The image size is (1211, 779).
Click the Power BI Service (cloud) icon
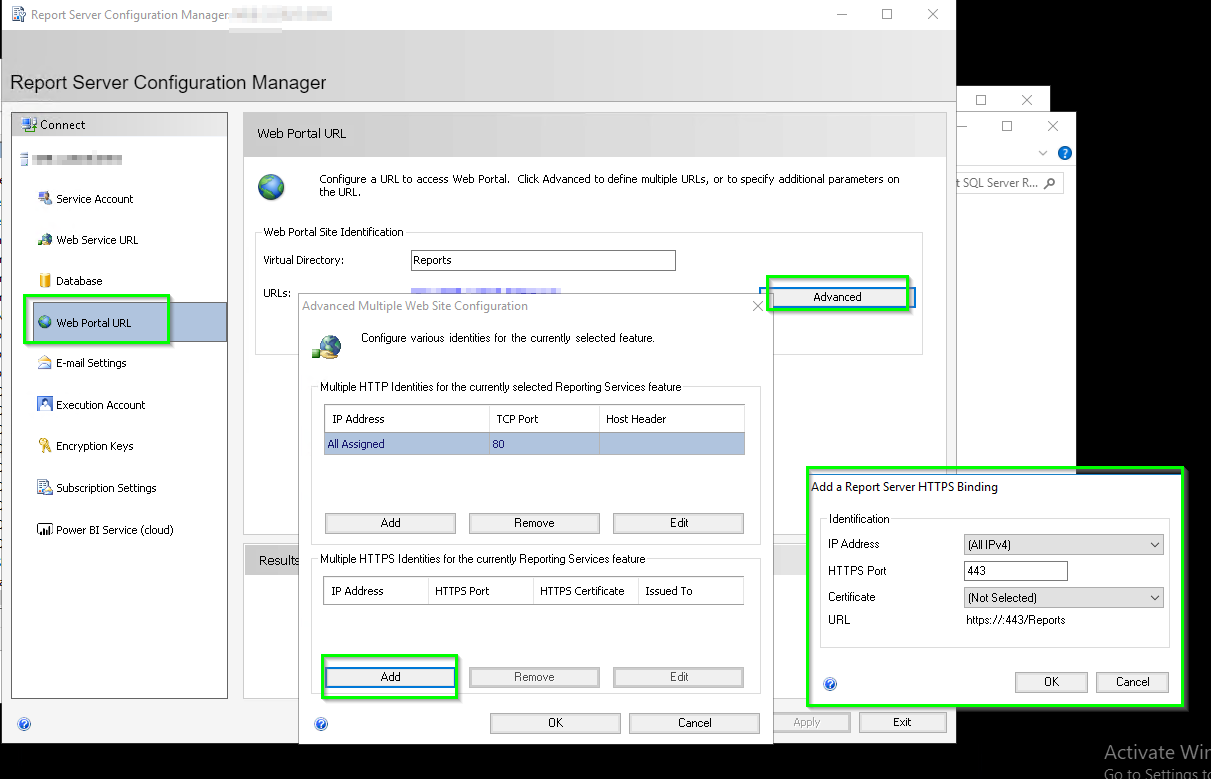click(44, 529)
